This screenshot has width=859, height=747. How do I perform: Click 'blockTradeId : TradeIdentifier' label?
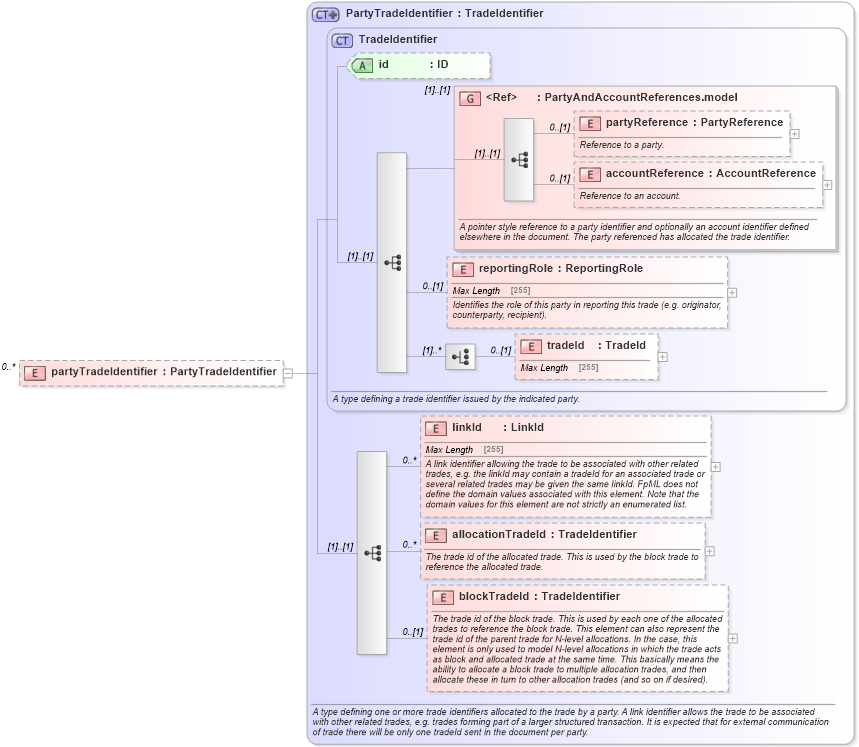pyautogui.click(x=539, y=596)
